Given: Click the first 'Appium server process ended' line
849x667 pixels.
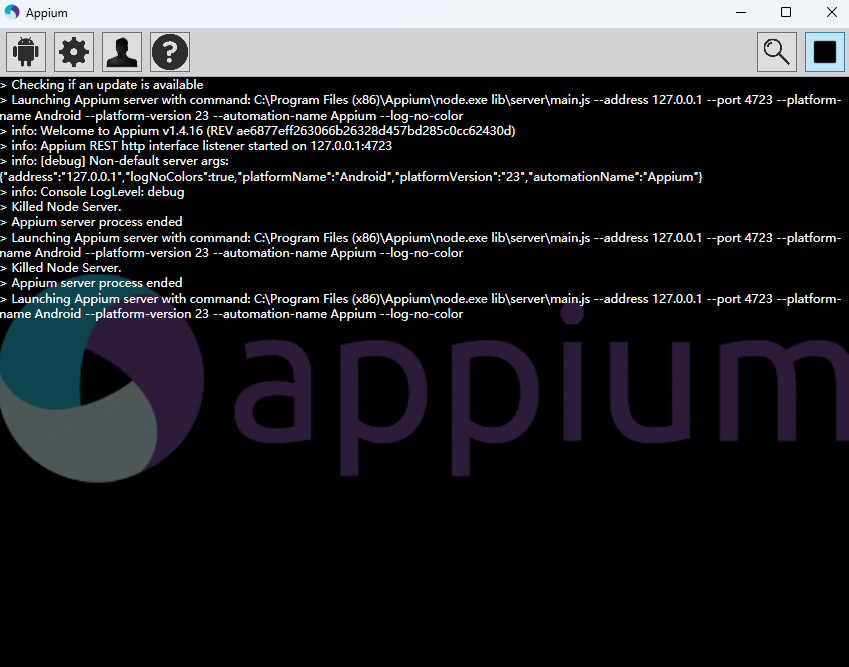Looking at the screenshot, I should tap(96, 222).
